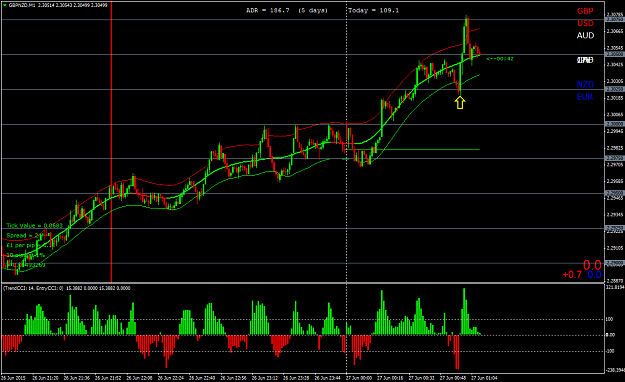Click the NZD currency label
Screen dimensions: 625x382
[x=585, y=85]
